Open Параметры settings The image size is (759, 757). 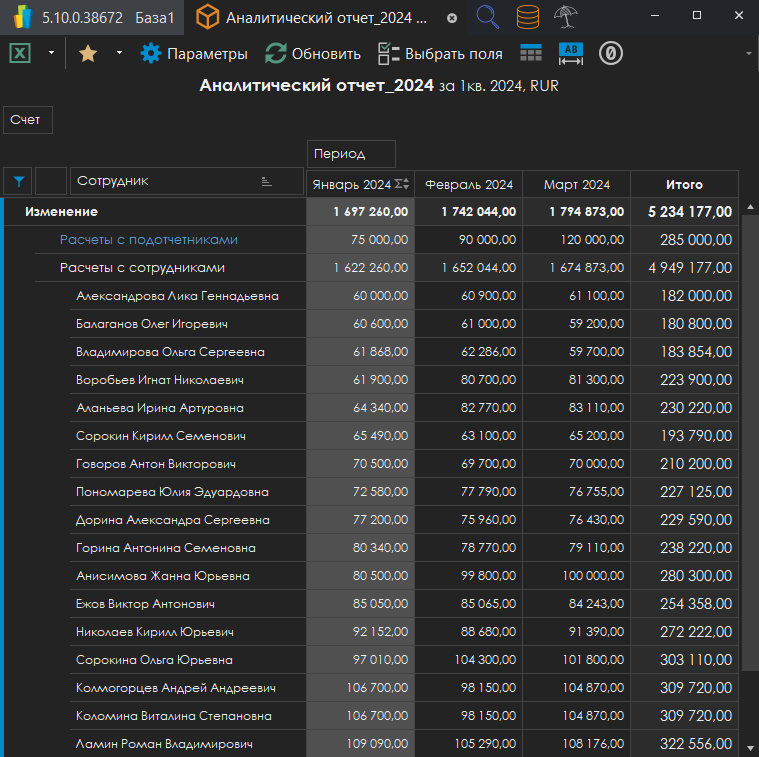[194, 54]
